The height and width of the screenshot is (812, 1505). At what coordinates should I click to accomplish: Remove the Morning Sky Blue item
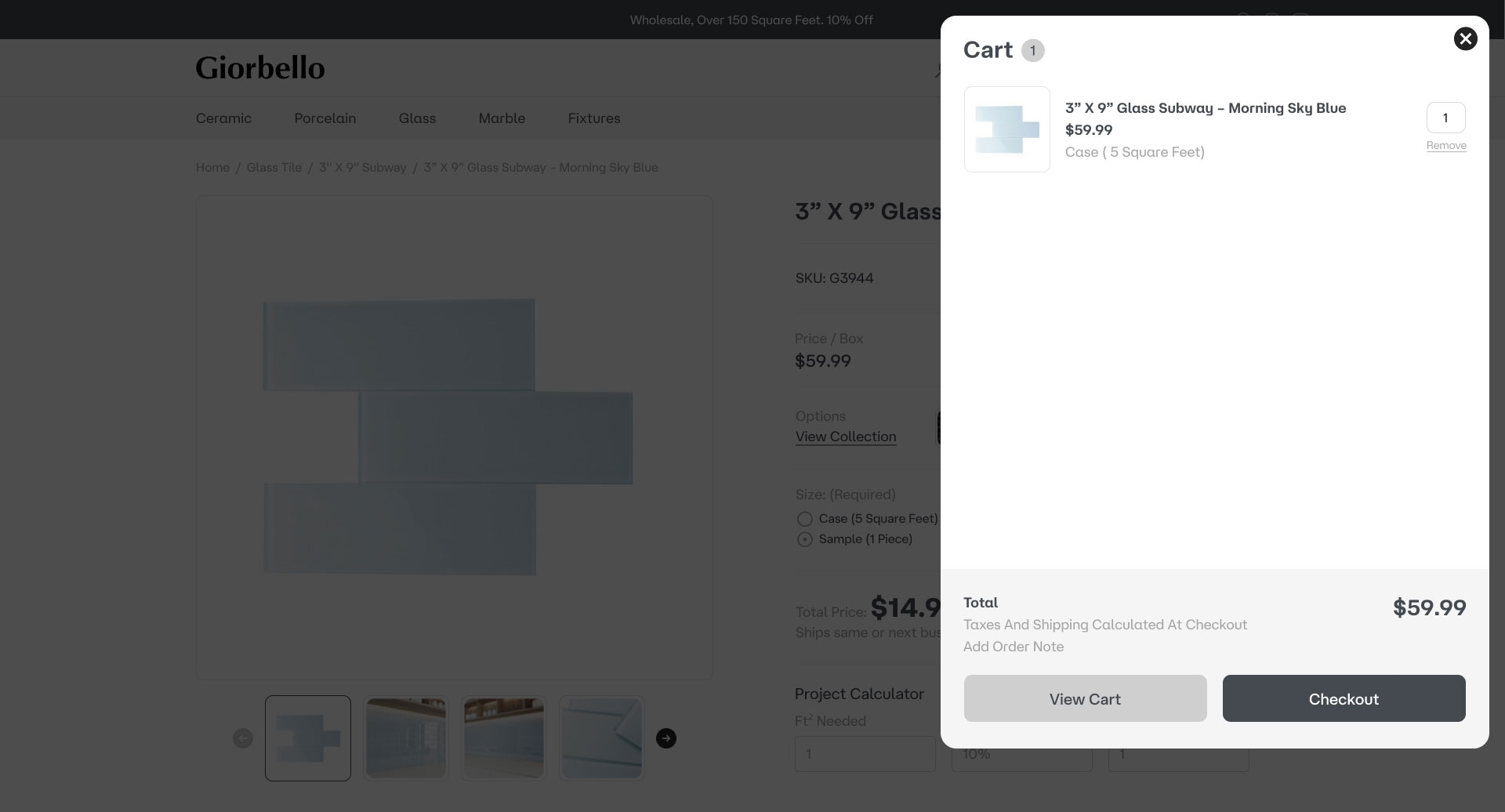click(x=1445, y=146)
